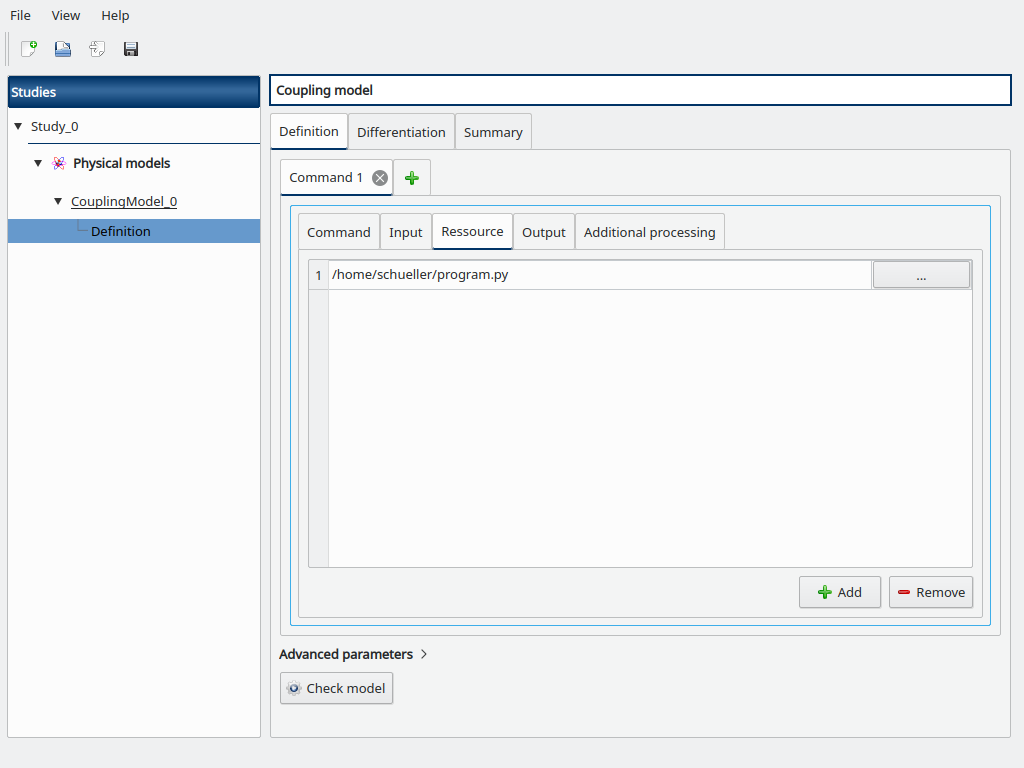Collapse the Physical models node arrow
This screenshot has width=1024, height=768.
[x=38, y=163]
